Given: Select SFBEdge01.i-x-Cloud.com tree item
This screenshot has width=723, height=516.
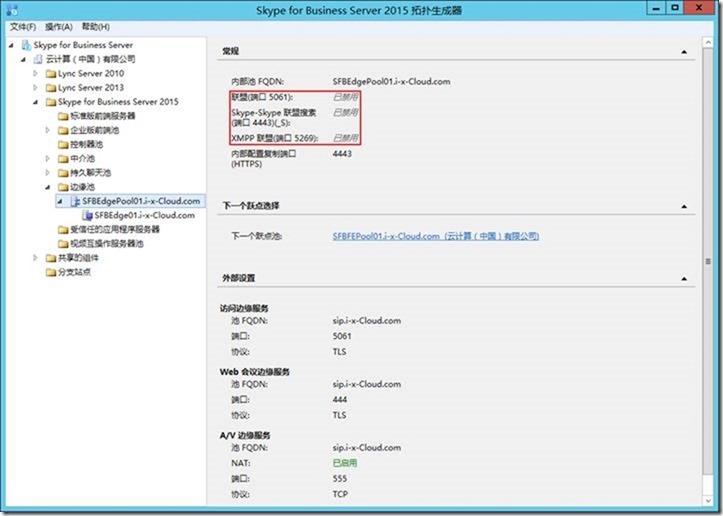Looking at the screenshot, I should [x=144, y=215].
